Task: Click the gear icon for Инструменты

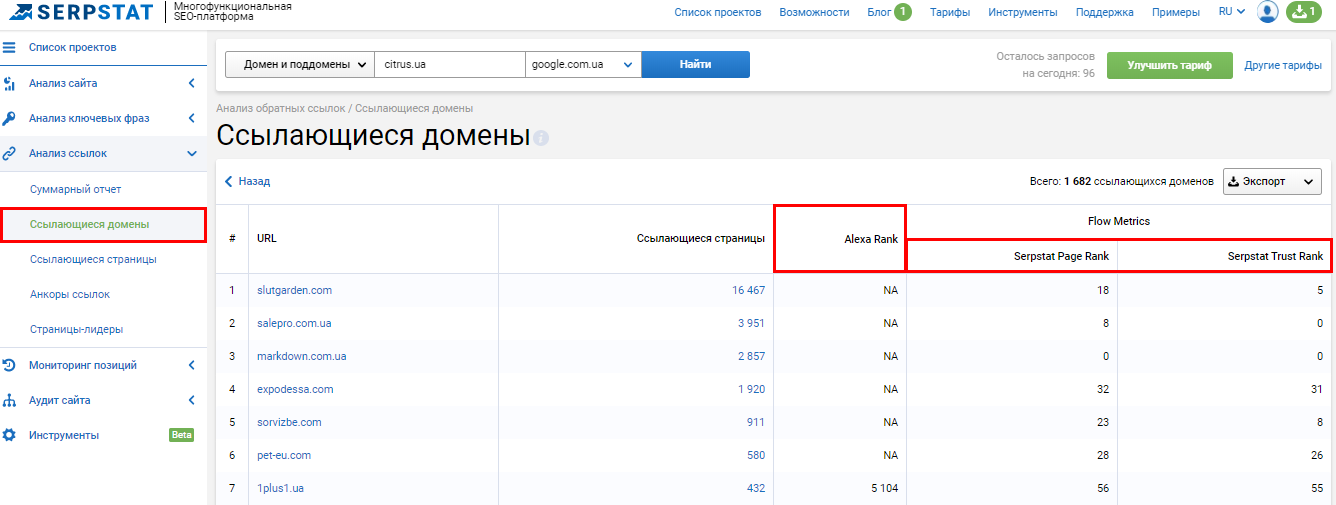Action: pyautogui.click(x=9, y=435)
